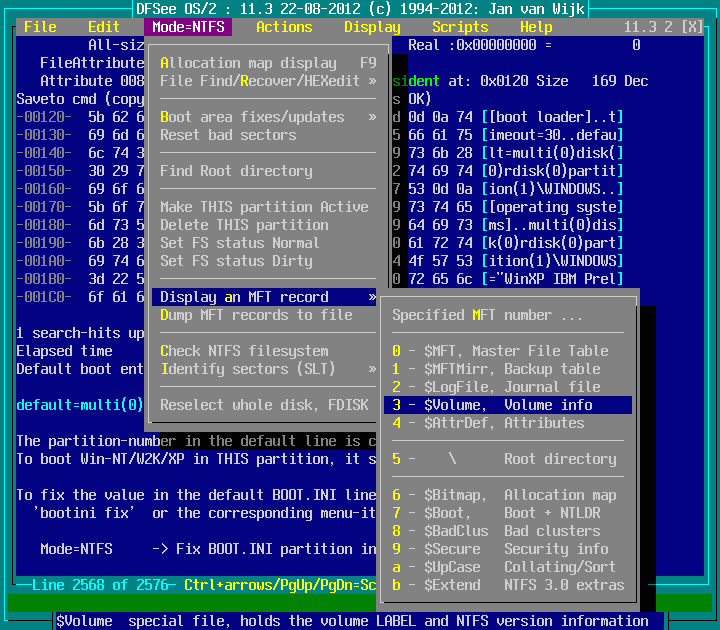Screen dimensions: 720x630
Task: Choose Specified MFT number option
Action: pos(486,315)
